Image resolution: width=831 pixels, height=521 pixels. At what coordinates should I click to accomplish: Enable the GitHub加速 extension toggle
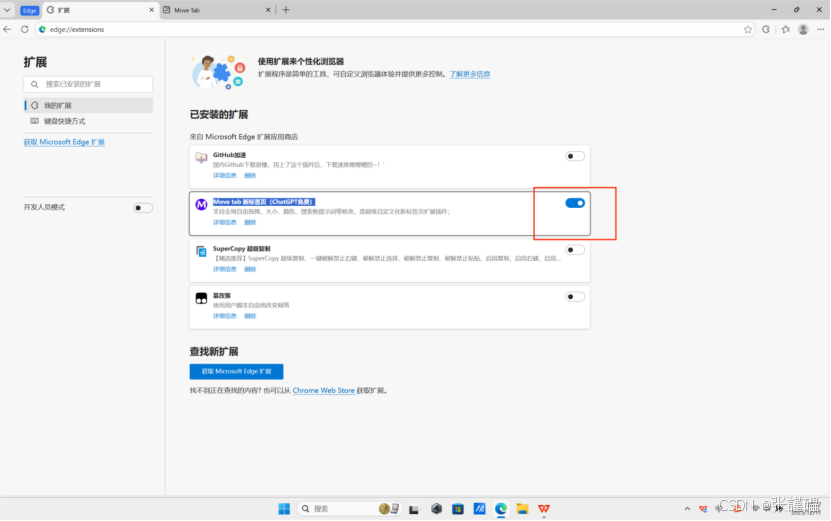pyautogui.click(x=574, y=156)
